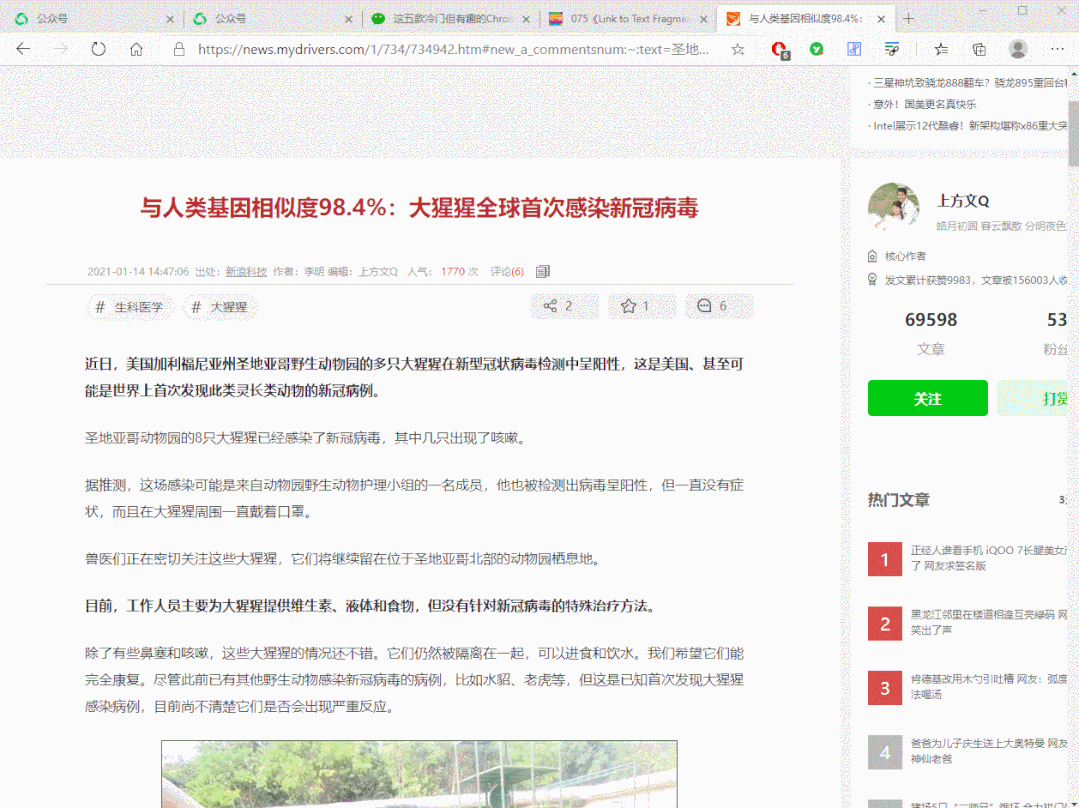Open the 大猩猩 tag
The width and height of the screenshot is (1079, 808).
[x=220, y=307]
